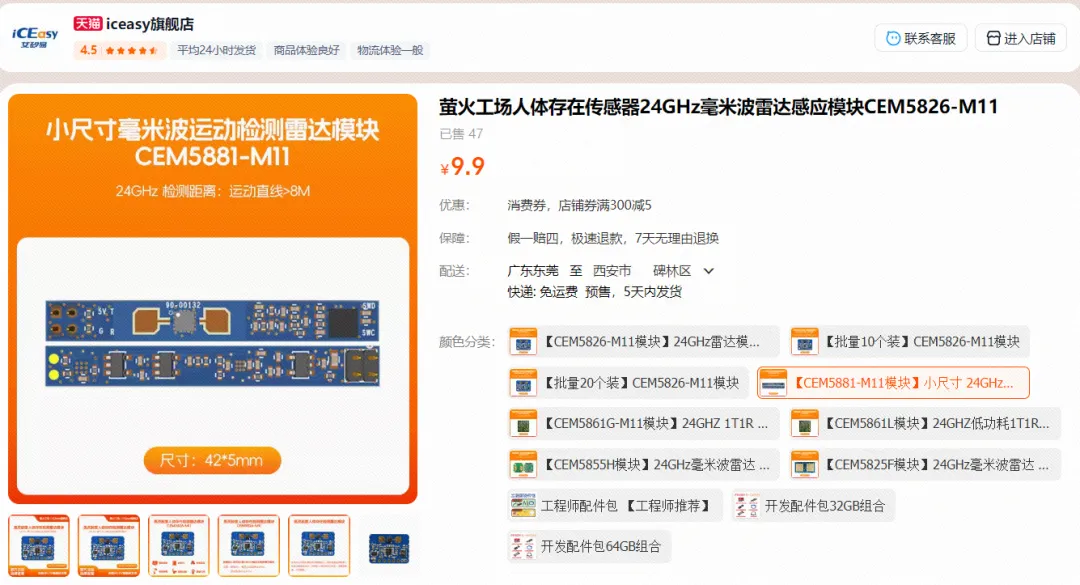Select option 【批量10个装】CEM5826-M11模块
The height and width of the screenshot is (585, 1080).
pyautogui.click(x=909, y=342)
